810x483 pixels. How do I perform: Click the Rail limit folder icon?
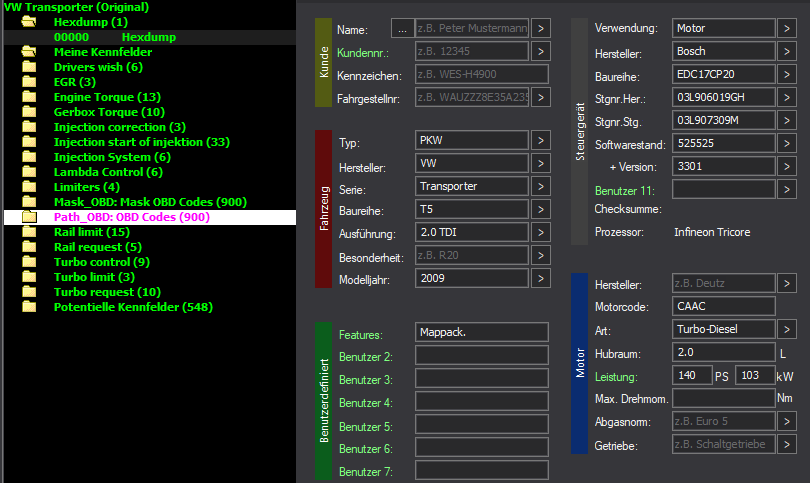pyautogui.click(x=29, y=232)
